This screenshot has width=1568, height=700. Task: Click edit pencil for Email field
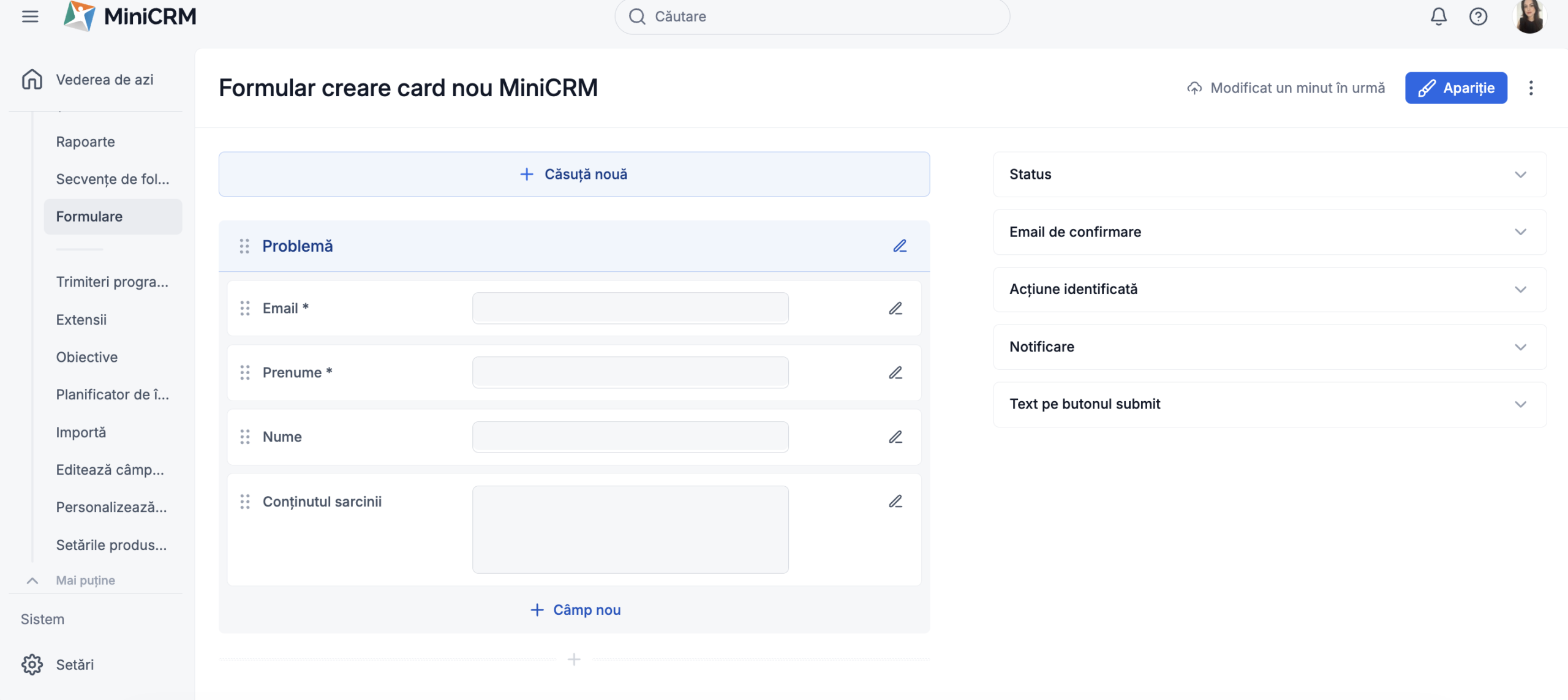(x=895, y=309)
